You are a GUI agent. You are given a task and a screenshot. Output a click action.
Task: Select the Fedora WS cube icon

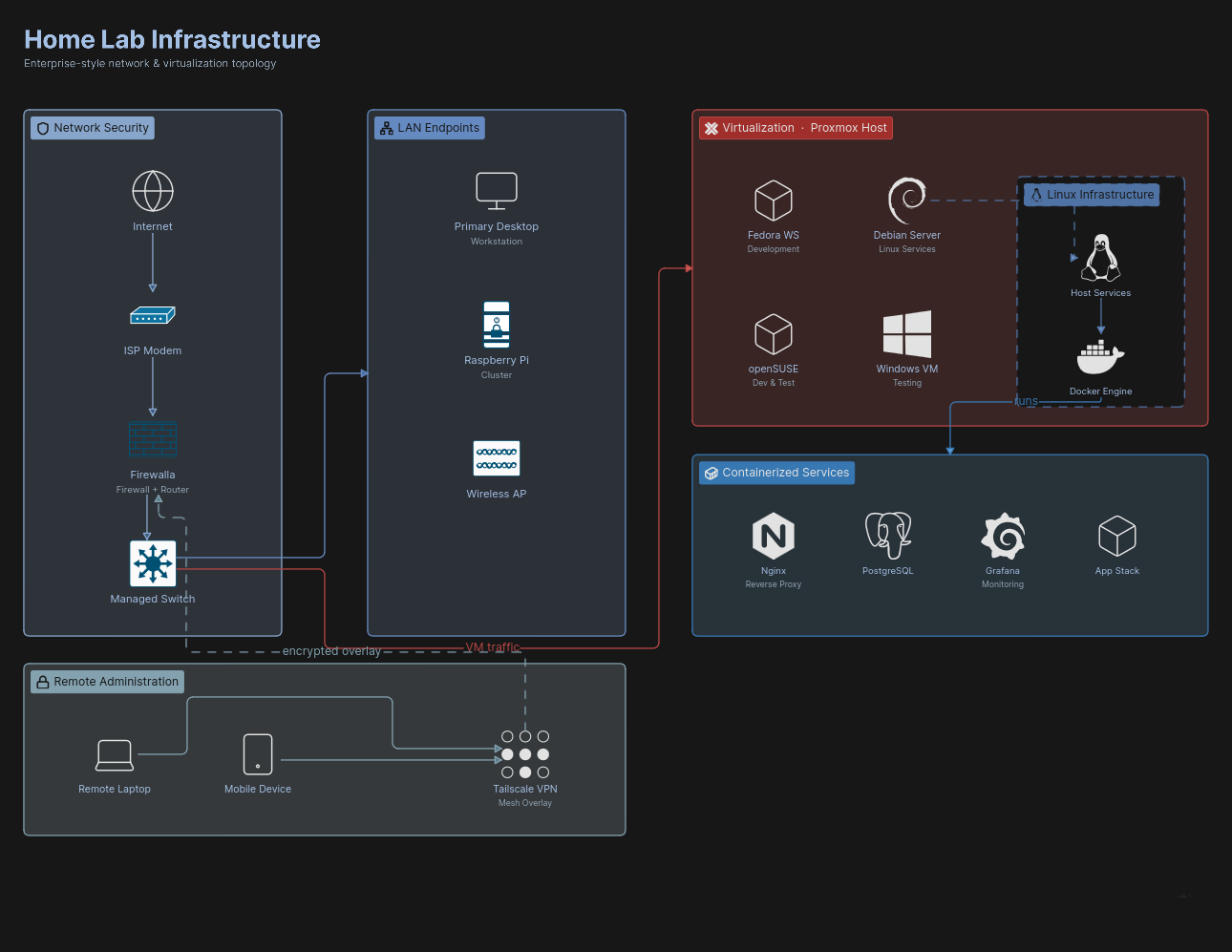pos(774,201)
